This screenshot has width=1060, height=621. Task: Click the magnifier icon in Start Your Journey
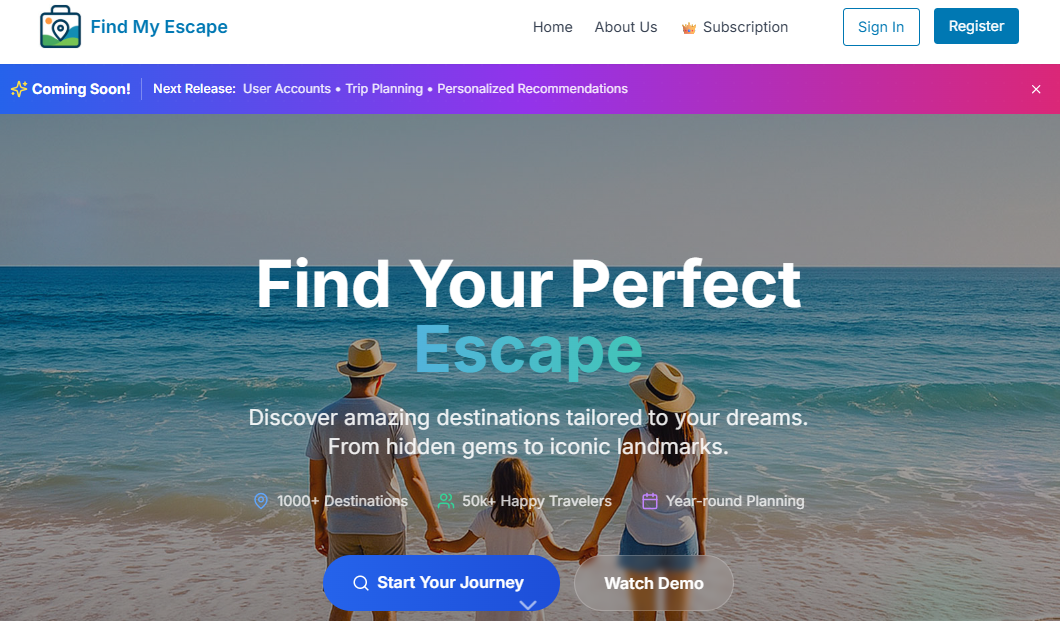pyautogui.click(x=361, y=583)
